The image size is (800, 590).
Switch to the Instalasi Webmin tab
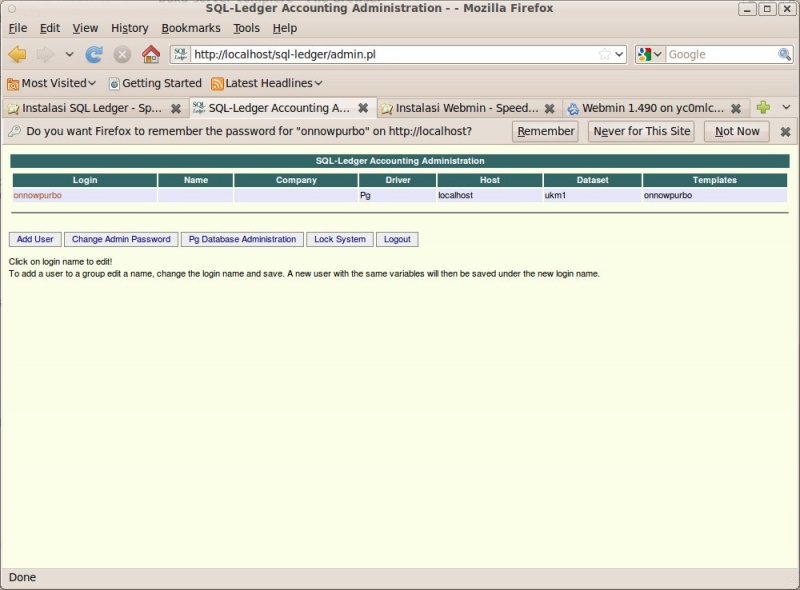(450, 107)
